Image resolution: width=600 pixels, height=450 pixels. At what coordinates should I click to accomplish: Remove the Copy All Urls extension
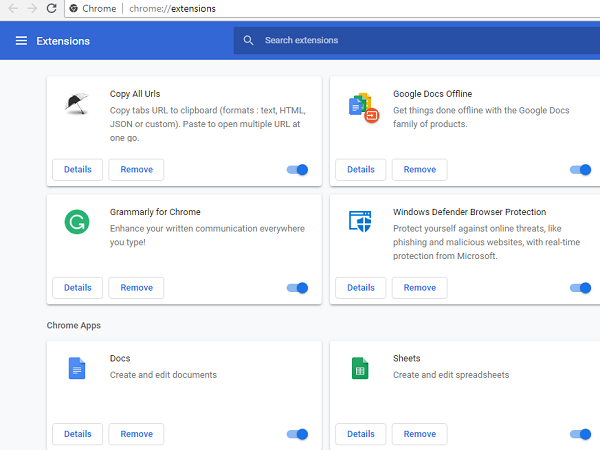click(x=136, y=170)
